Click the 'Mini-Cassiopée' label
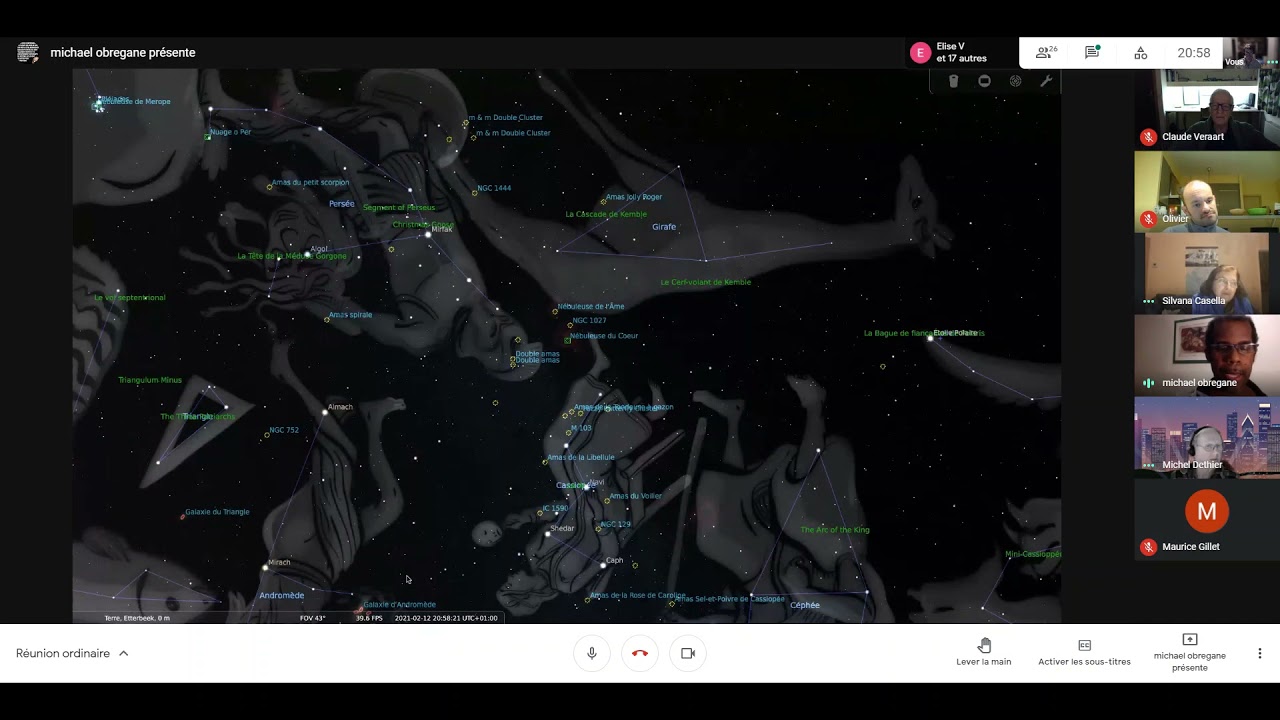1280x720 pixels. pyautogui.click(x=1033, y=554)
